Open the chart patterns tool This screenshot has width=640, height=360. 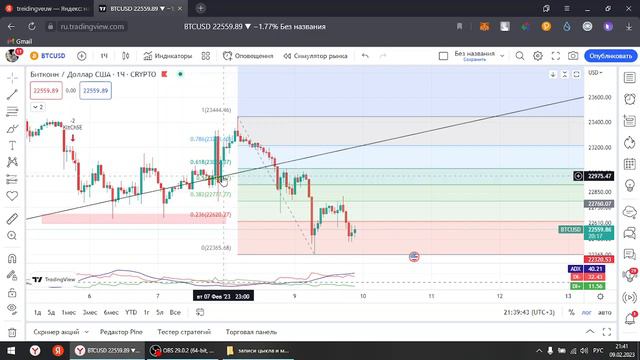[x=12, y=162]
